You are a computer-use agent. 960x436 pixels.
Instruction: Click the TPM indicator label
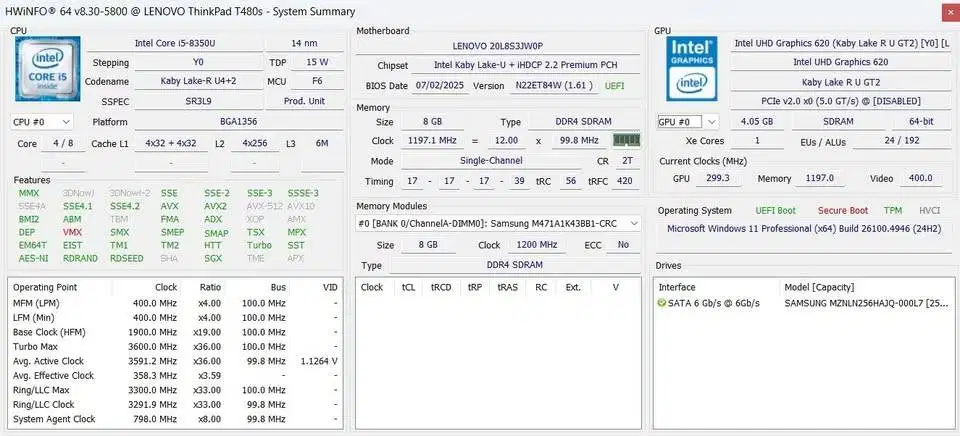point(893,211)
